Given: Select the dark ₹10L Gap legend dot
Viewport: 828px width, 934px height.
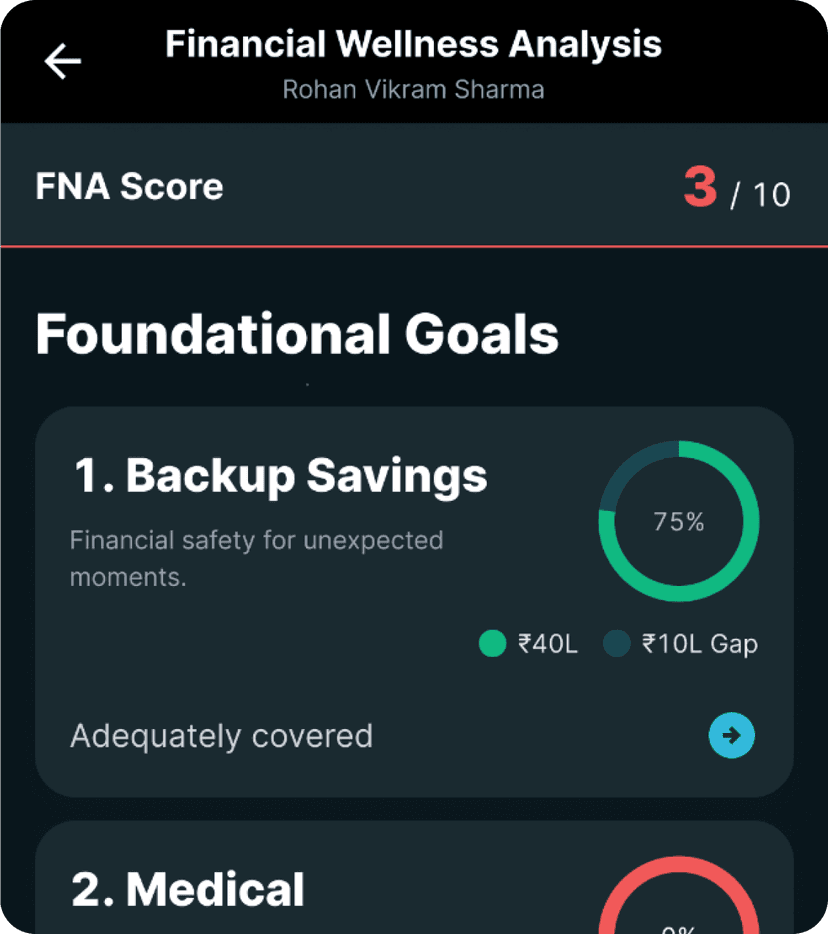Looking at the screenshot, I should (617, 644).
